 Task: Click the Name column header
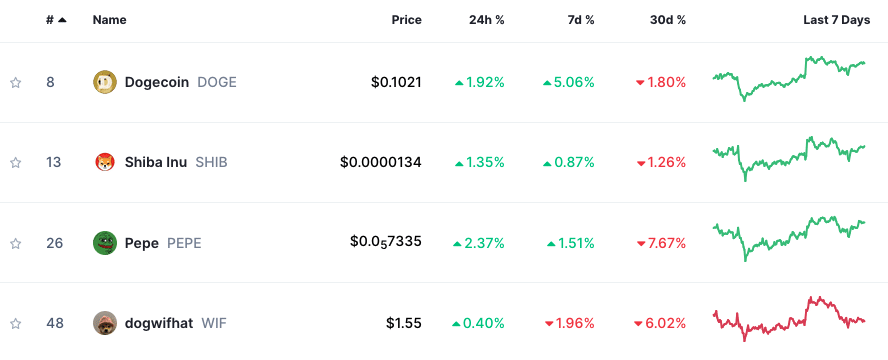tap(109, 20)
